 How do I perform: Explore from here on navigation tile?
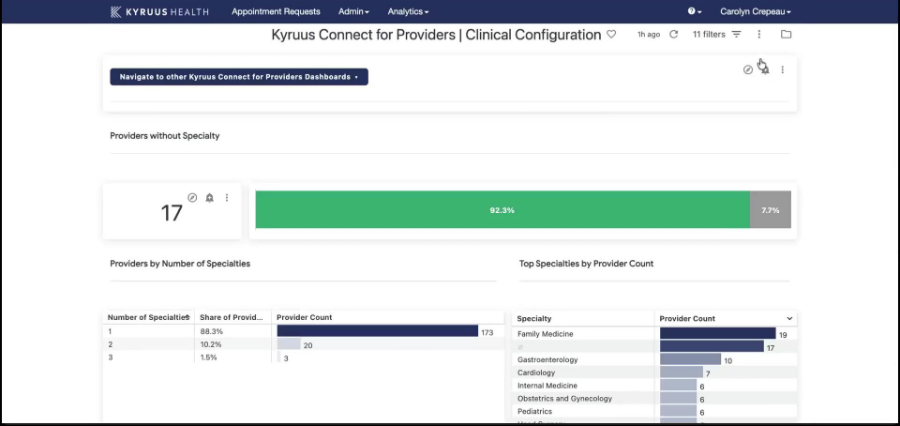pos(748,70)
